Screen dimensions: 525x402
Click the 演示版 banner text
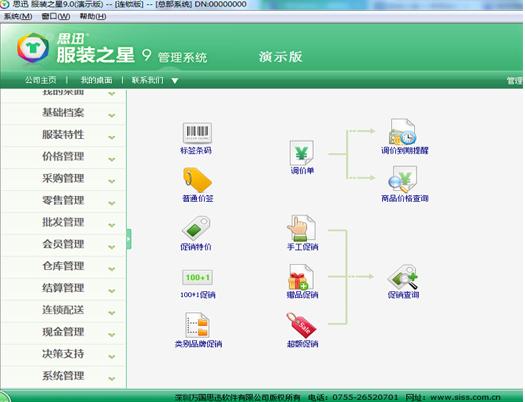(281, 57)
